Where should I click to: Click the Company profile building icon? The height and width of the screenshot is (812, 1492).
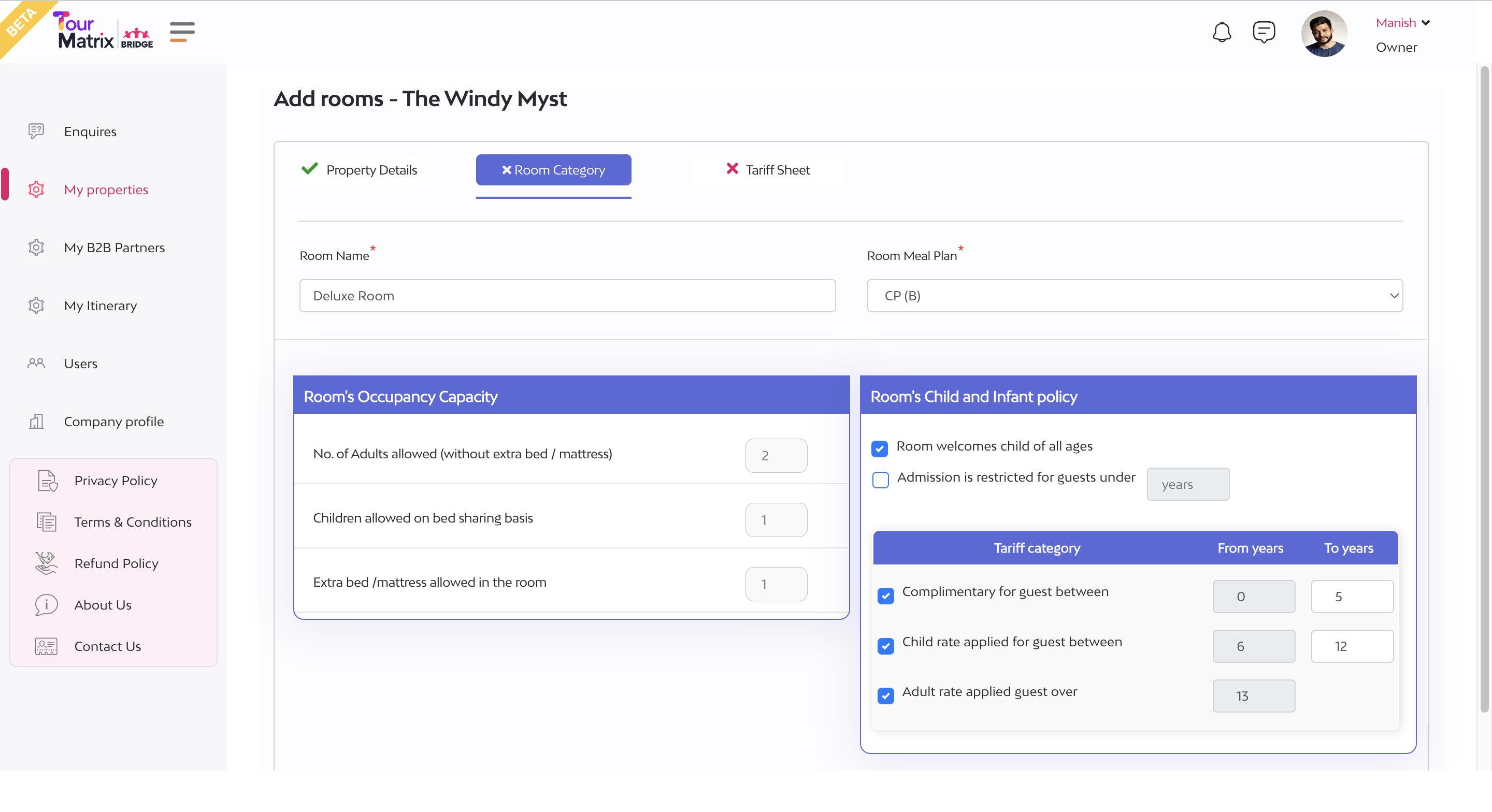[36, 421]
